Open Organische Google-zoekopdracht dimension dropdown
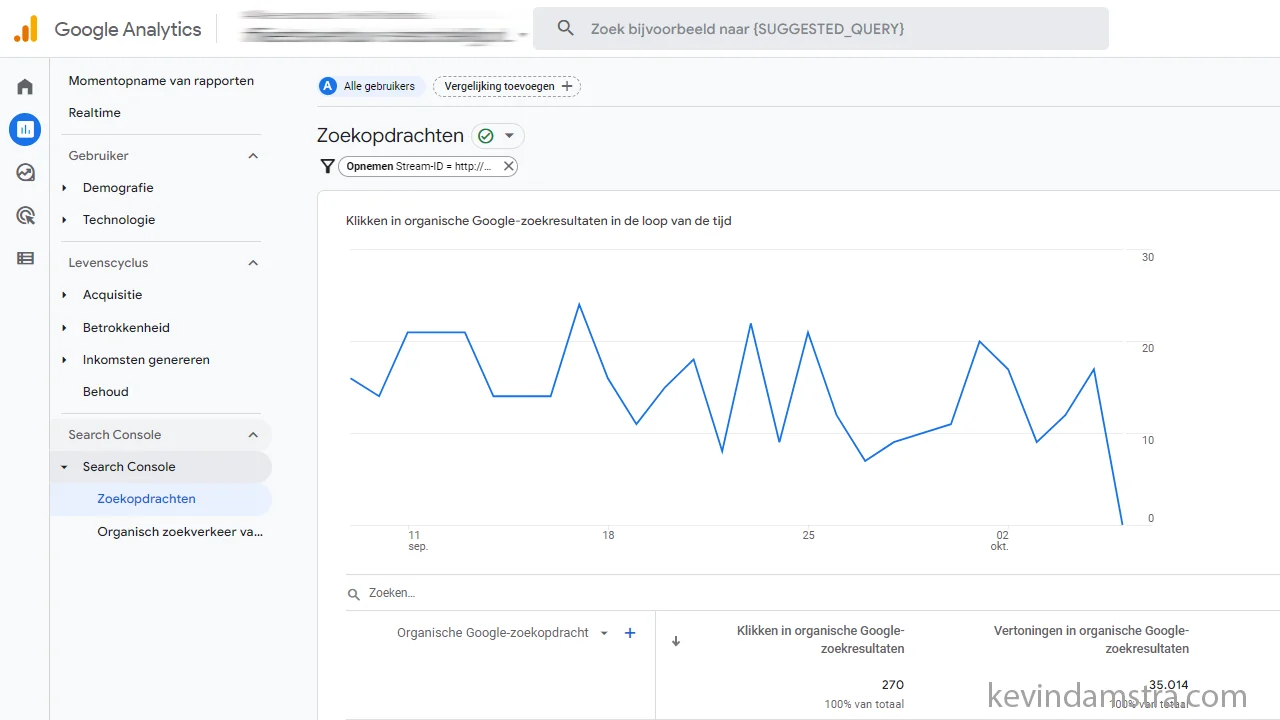Image resolution: width=1280 pixels, height=720 pixels. tap(604, 633)
